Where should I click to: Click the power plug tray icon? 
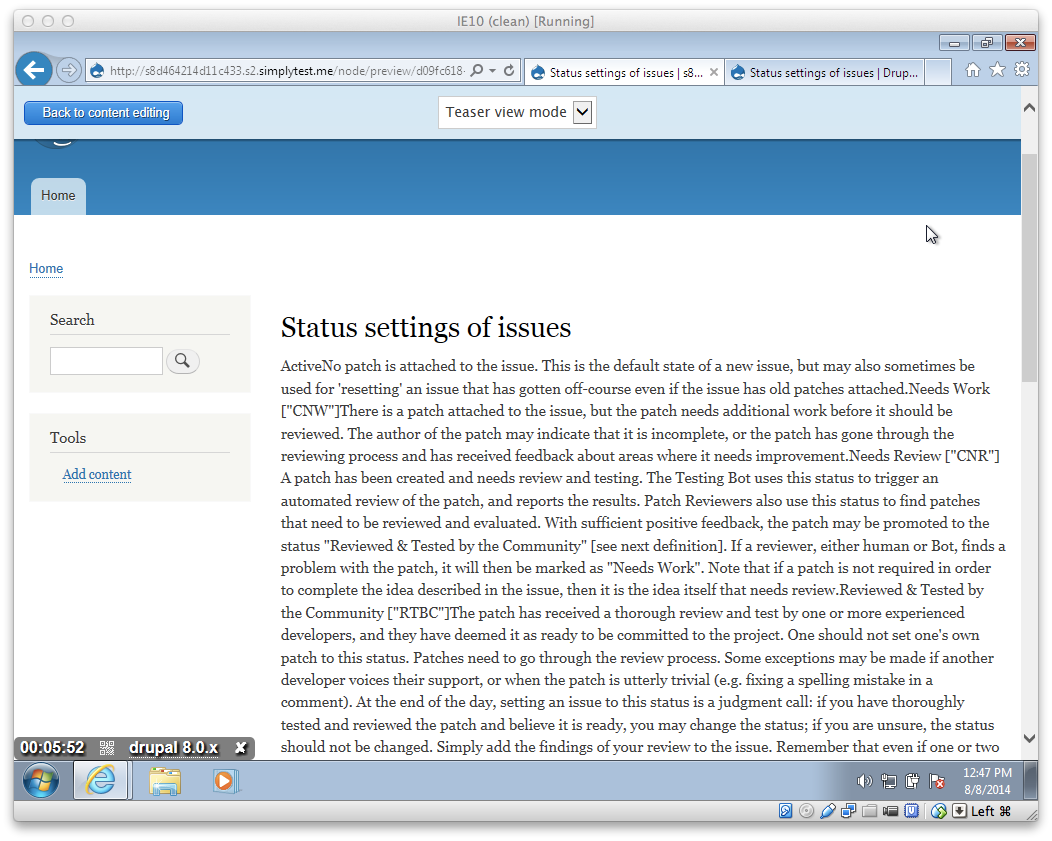[x=912, y=781]
